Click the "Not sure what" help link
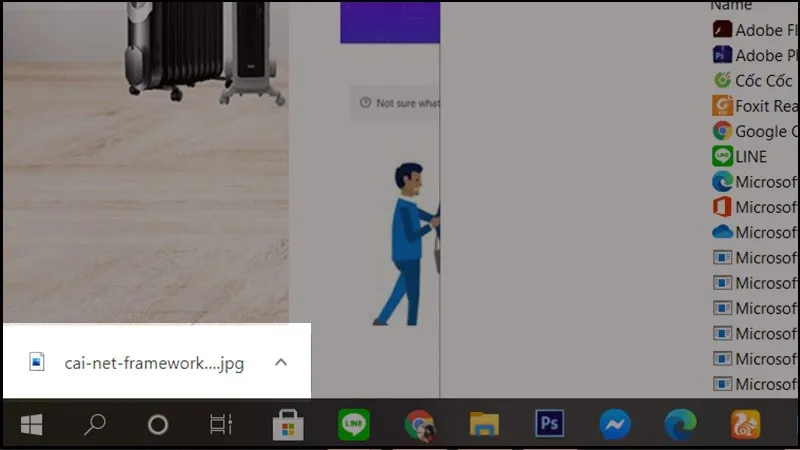800x450 pixels. 400,103
